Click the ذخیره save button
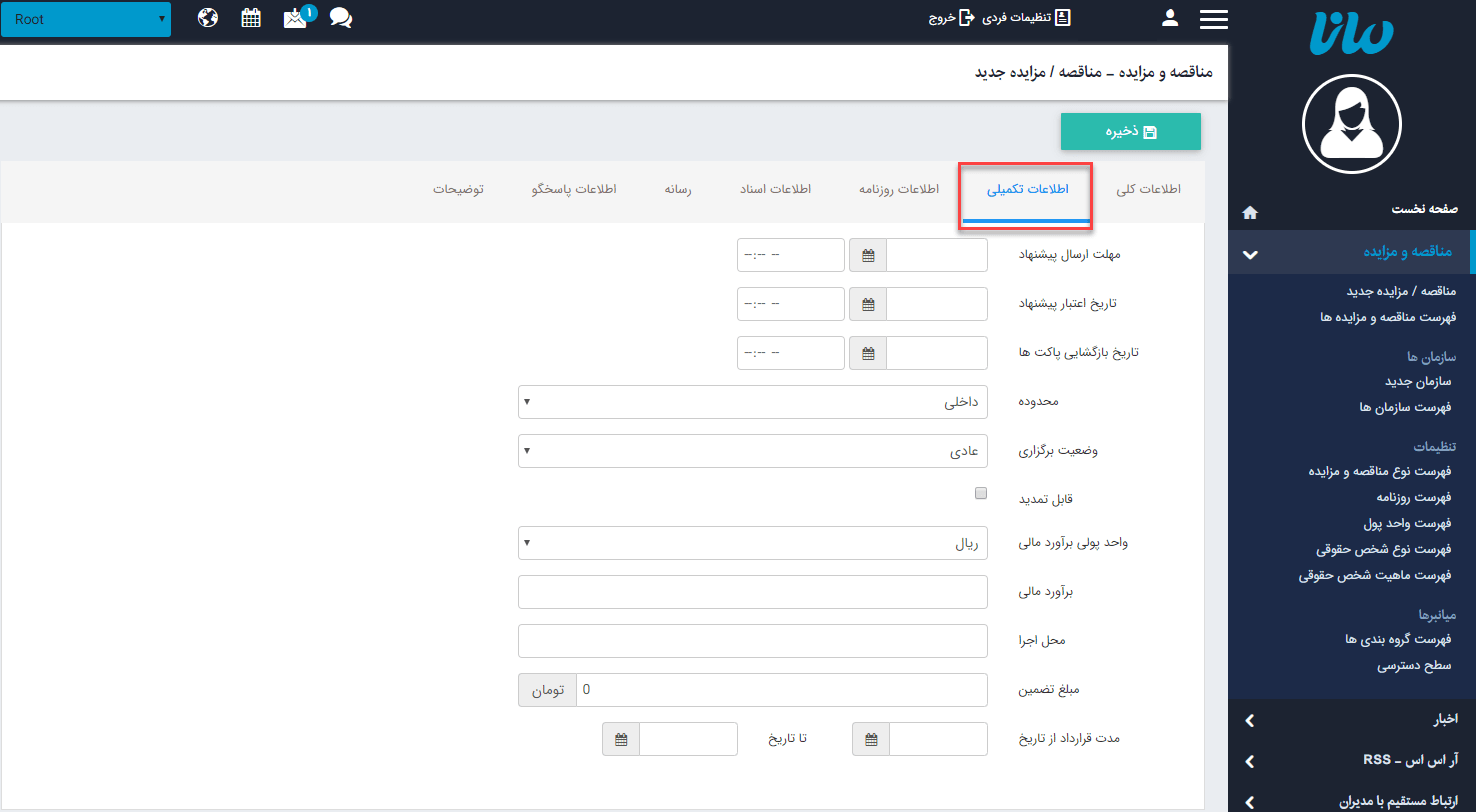 (1130, 131)
